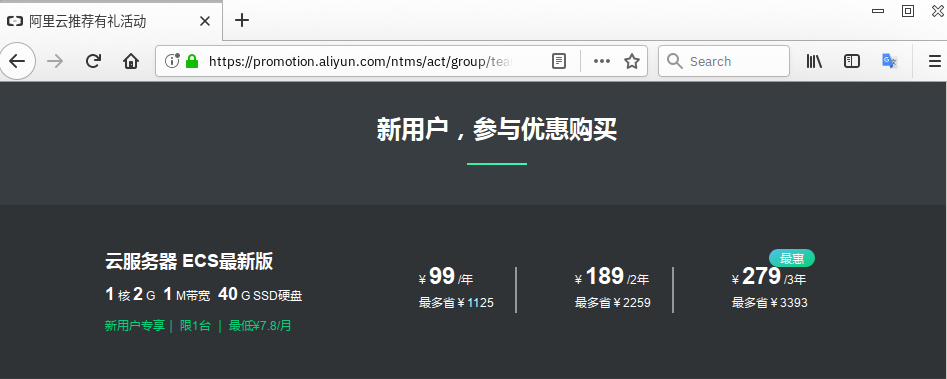Open the Firefox home page
Viewport: 947px width, 379px height.
pyautogui.click(x=130, y=61)
